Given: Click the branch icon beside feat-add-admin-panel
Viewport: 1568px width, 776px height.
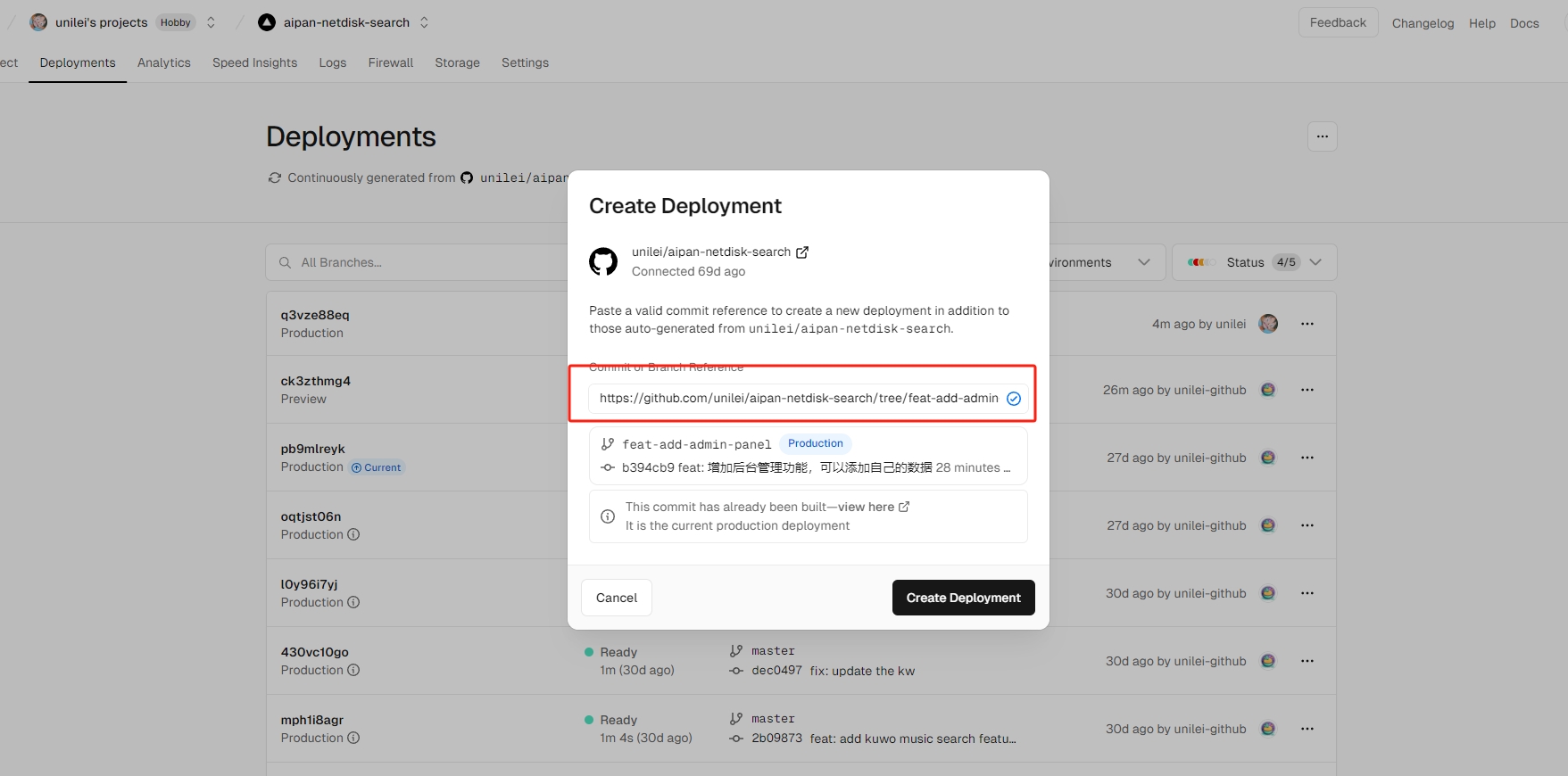Looking at the screenshot, I should coord(608,443).
